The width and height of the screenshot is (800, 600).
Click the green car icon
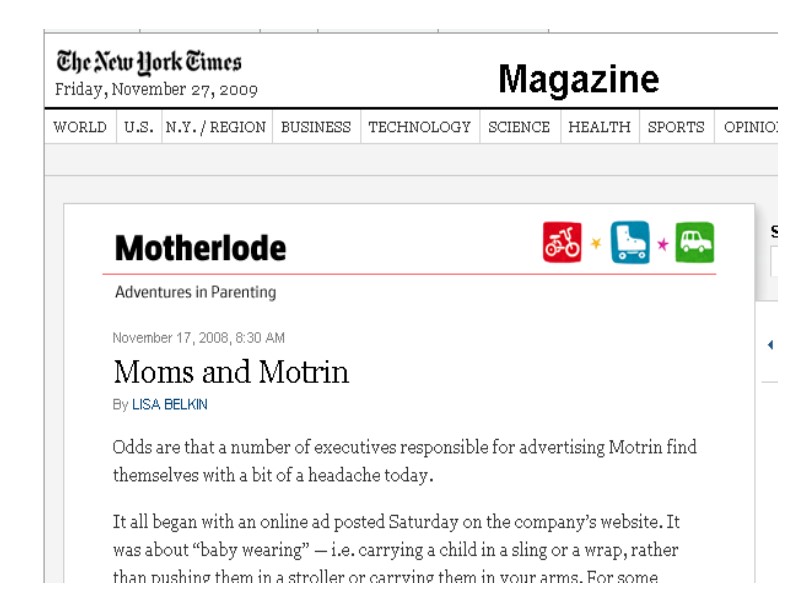(695, 243)
